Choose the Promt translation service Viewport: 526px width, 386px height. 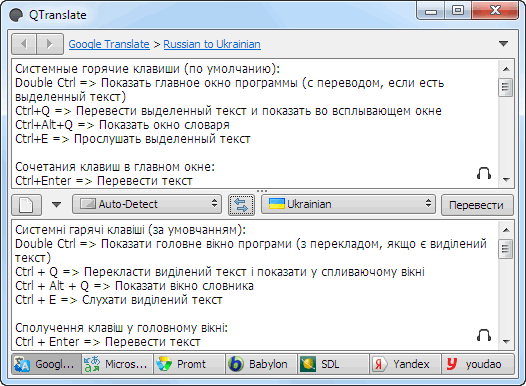click(189, 364)
